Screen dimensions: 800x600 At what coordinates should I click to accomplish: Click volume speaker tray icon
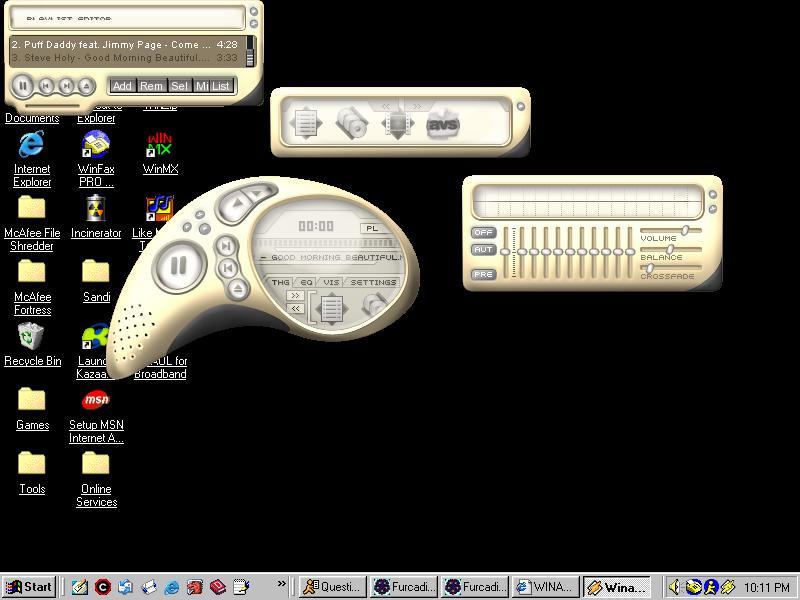tap(674, 587)
